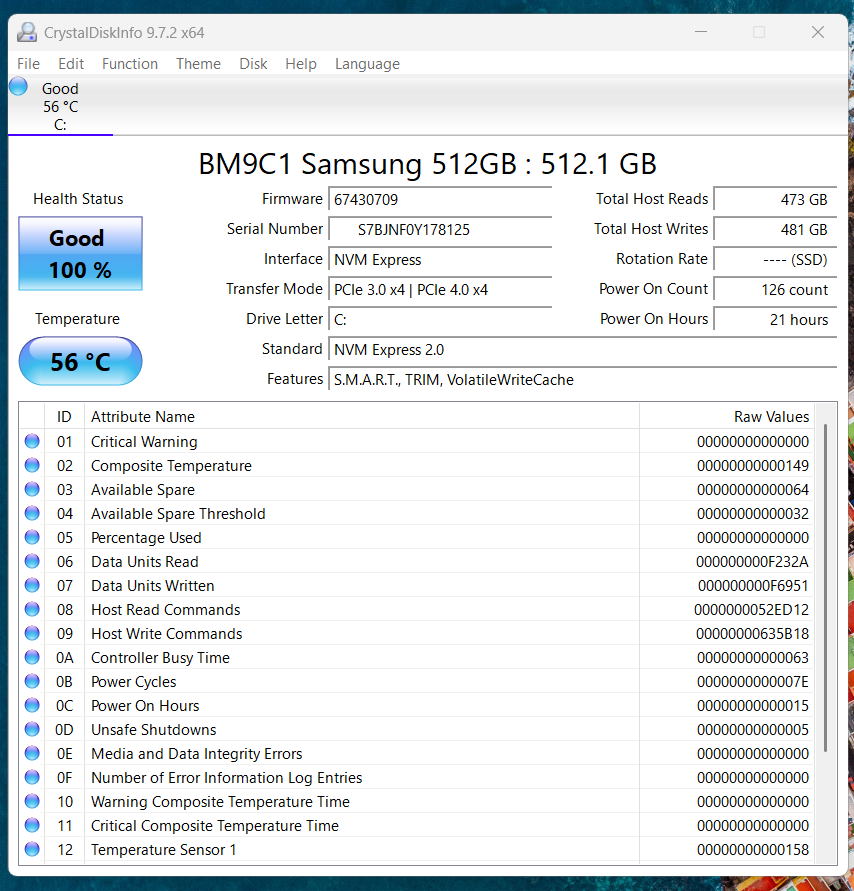Image resolution: width=854 pixels, height=891 pixels.
Task: Click the status dot next to Unsafe Shutdowns
Action: [x=31, y=729]
